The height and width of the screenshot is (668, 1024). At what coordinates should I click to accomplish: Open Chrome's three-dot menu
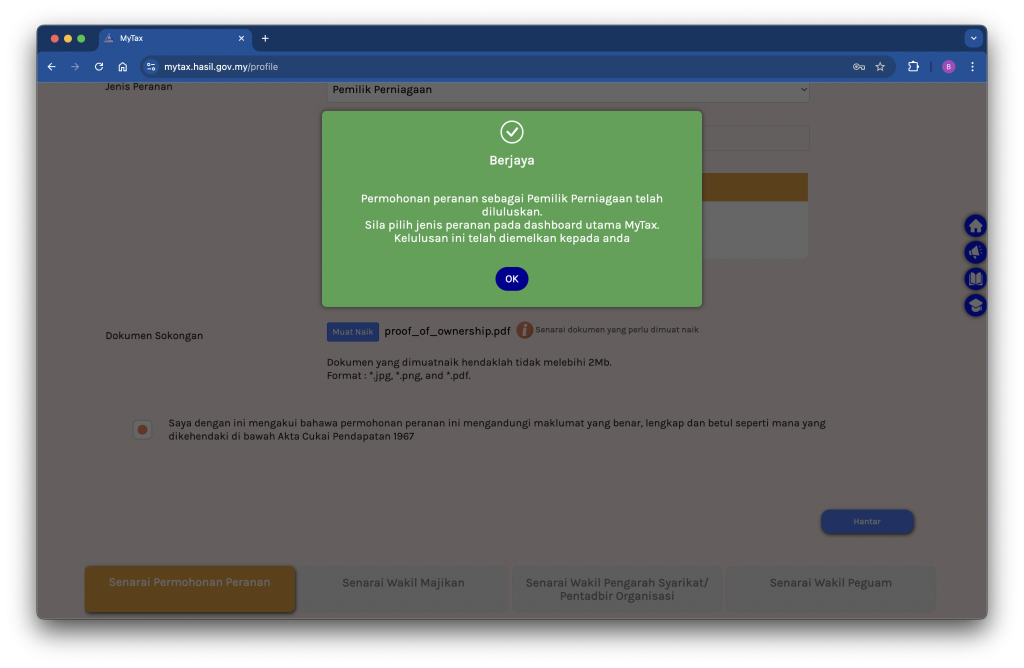972,67
